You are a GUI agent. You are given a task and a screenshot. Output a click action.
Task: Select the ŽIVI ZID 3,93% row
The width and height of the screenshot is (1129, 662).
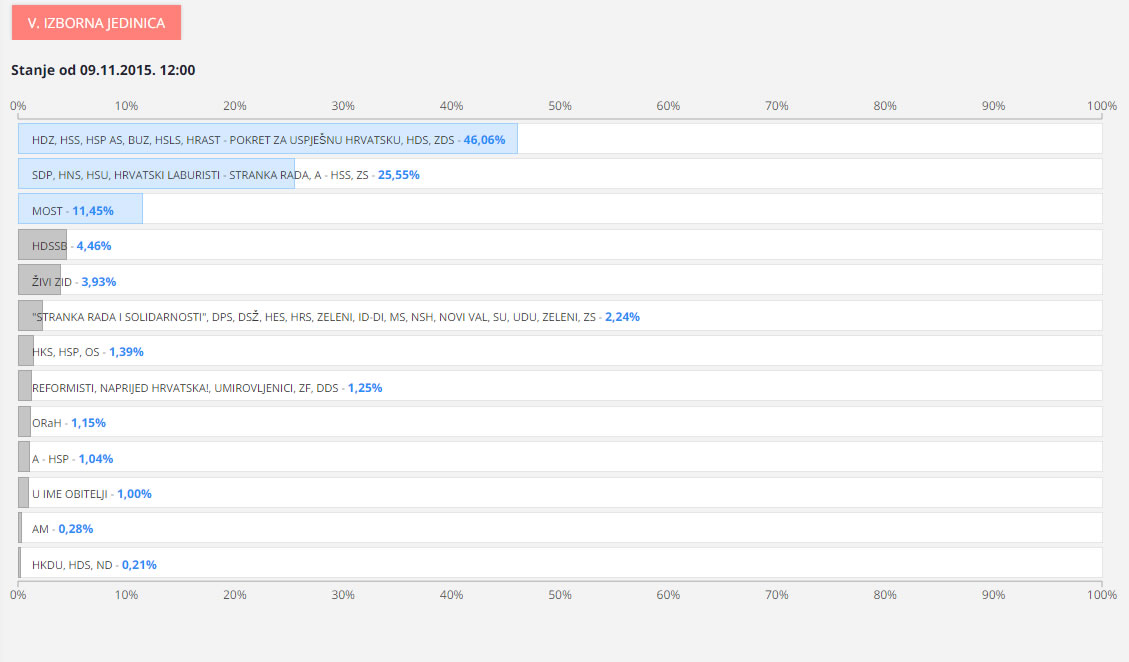pyautogui.click(x=560, y=280)
